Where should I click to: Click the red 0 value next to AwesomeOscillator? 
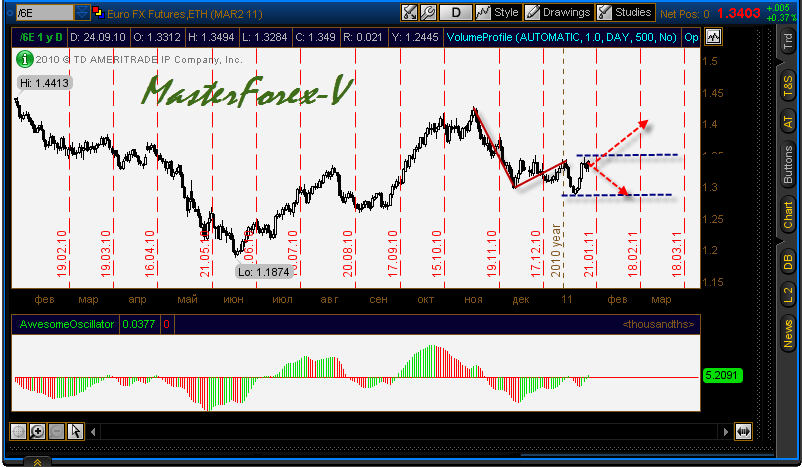(x=167, y=324)
